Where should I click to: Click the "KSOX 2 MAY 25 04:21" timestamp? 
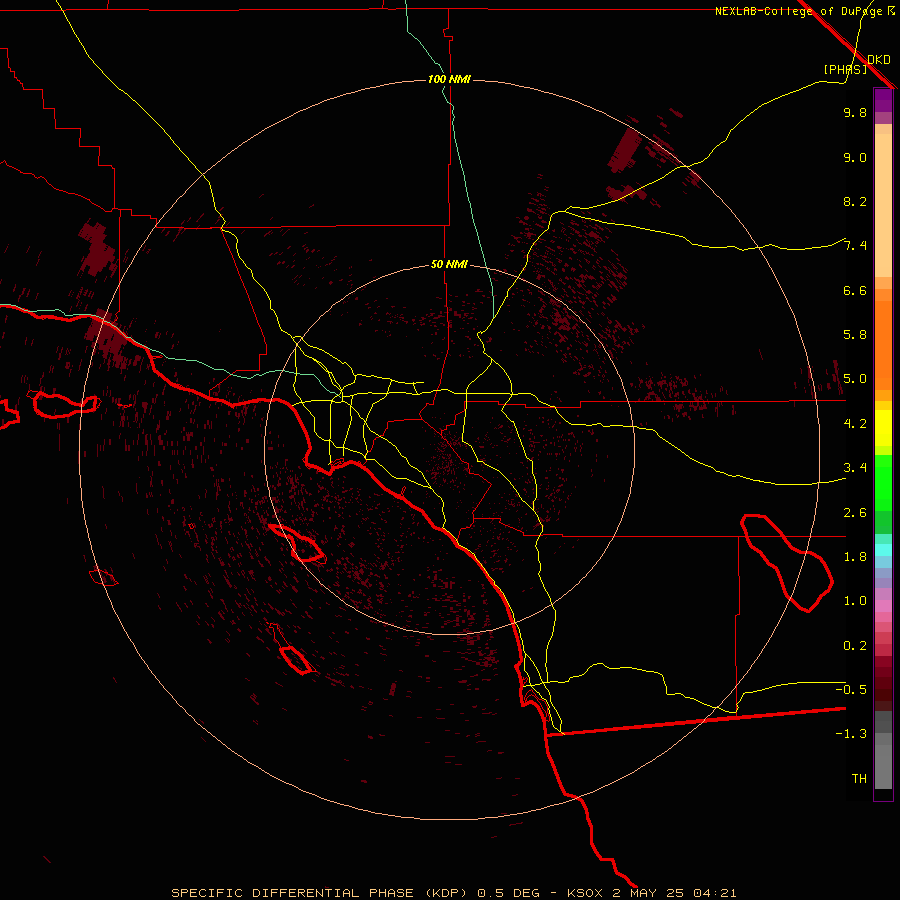[x=651, y=893]
